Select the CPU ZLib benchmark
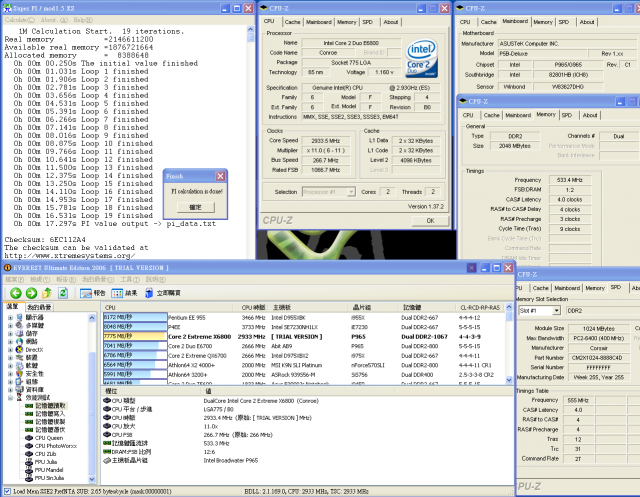The width and height of the screenshot is (640, 497). 45,454
